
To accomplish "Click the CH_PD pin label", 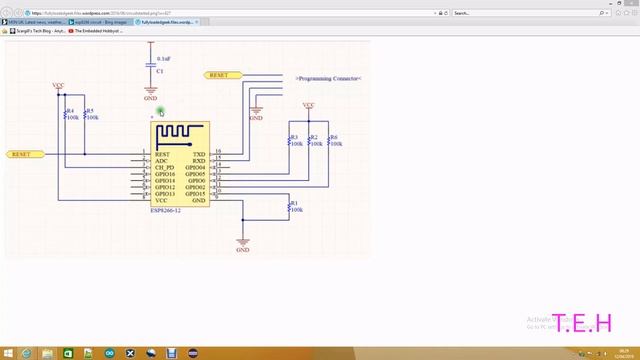I will [164, 167].
